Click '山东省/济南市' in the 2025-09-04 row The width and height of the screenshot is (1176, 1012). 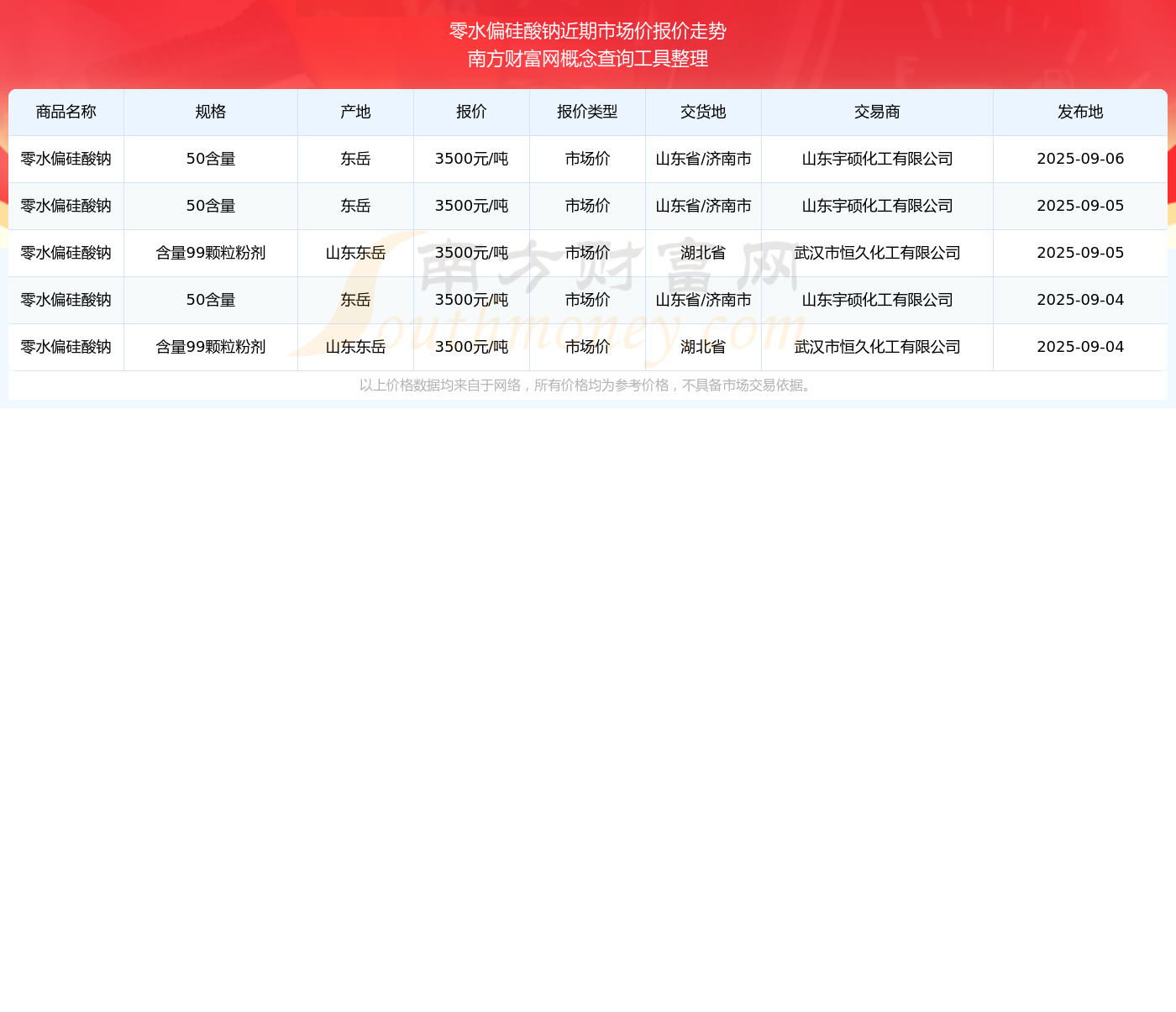click(704, 300)
